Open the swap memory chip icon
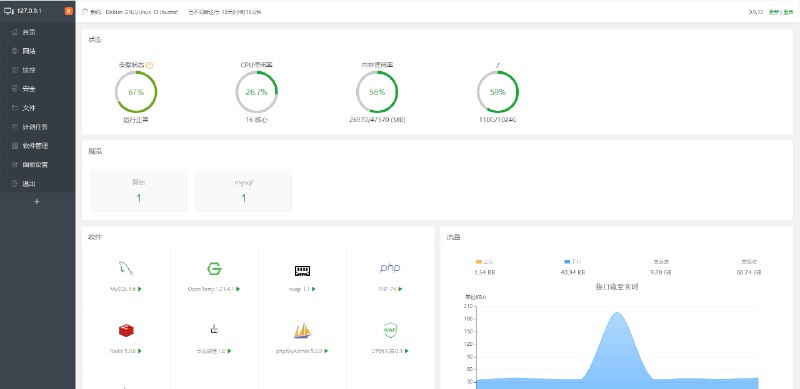The height and width of the screenshot is (389, 800). pyautogui.click(x=302, y=271)
